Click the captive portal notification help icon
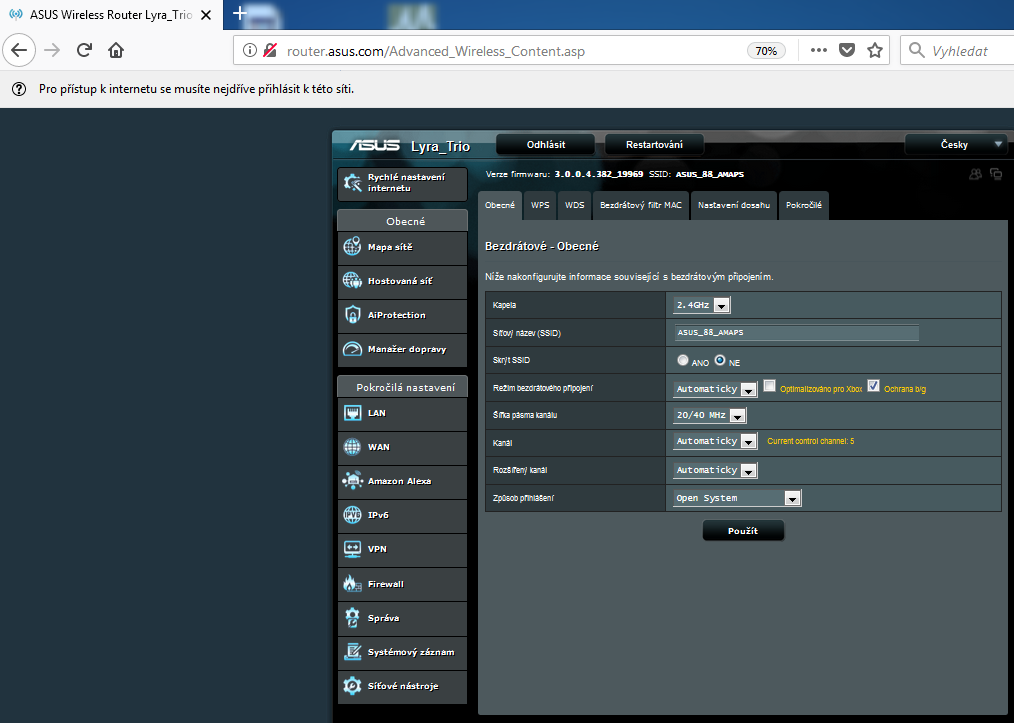The image size is (1014, 723). pos(19,89)
